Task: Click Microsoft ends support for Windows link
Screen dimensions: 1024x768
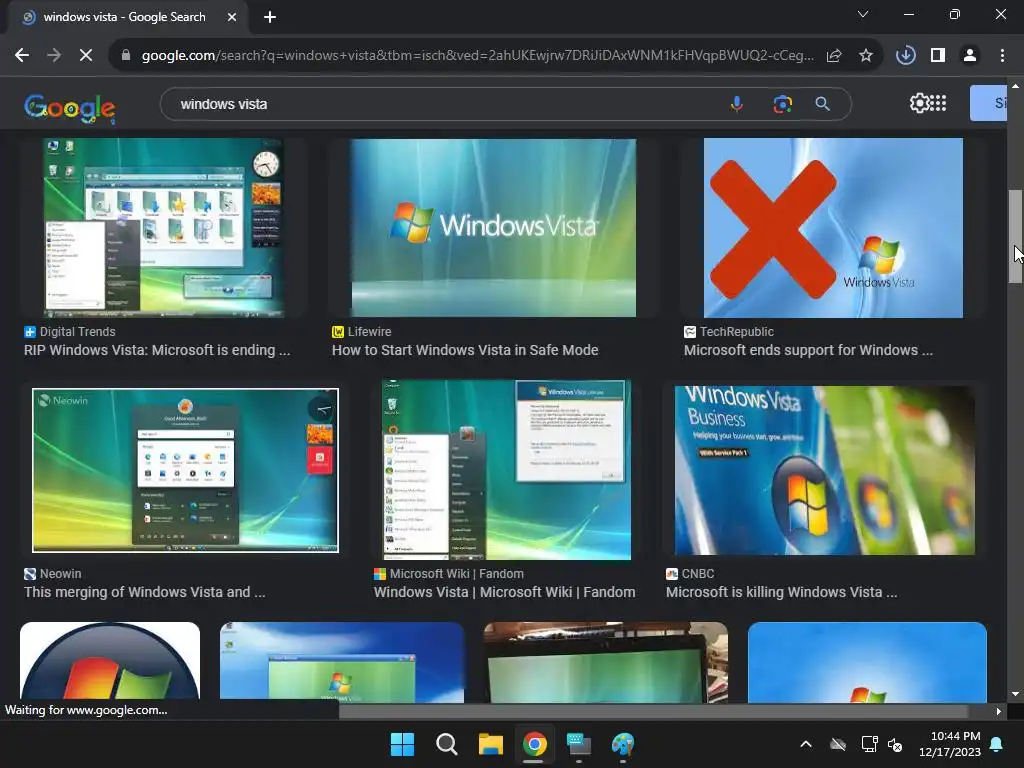Action: pos(808,350)
